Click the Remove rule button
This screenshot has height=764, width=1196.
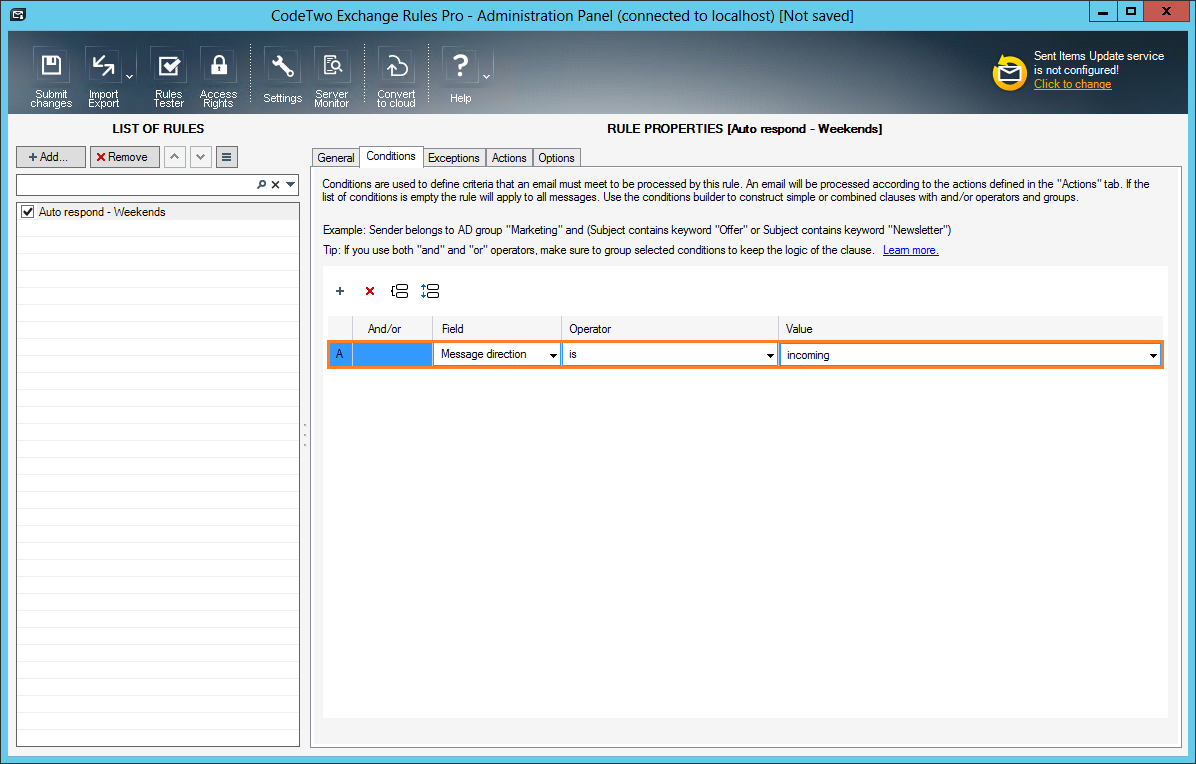pyautogui.click(x=124, y=157)
